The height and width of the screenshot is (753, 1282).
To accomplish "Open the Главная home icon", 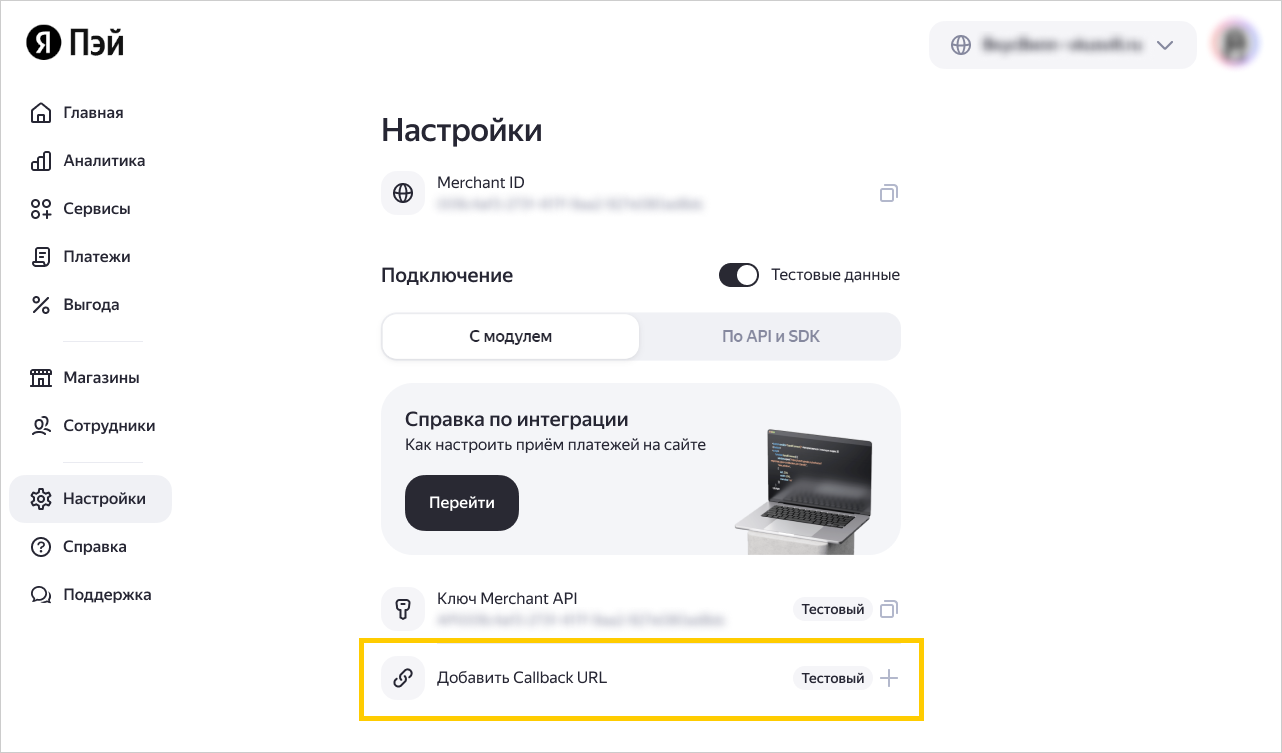I will click(x=41, y=112).
